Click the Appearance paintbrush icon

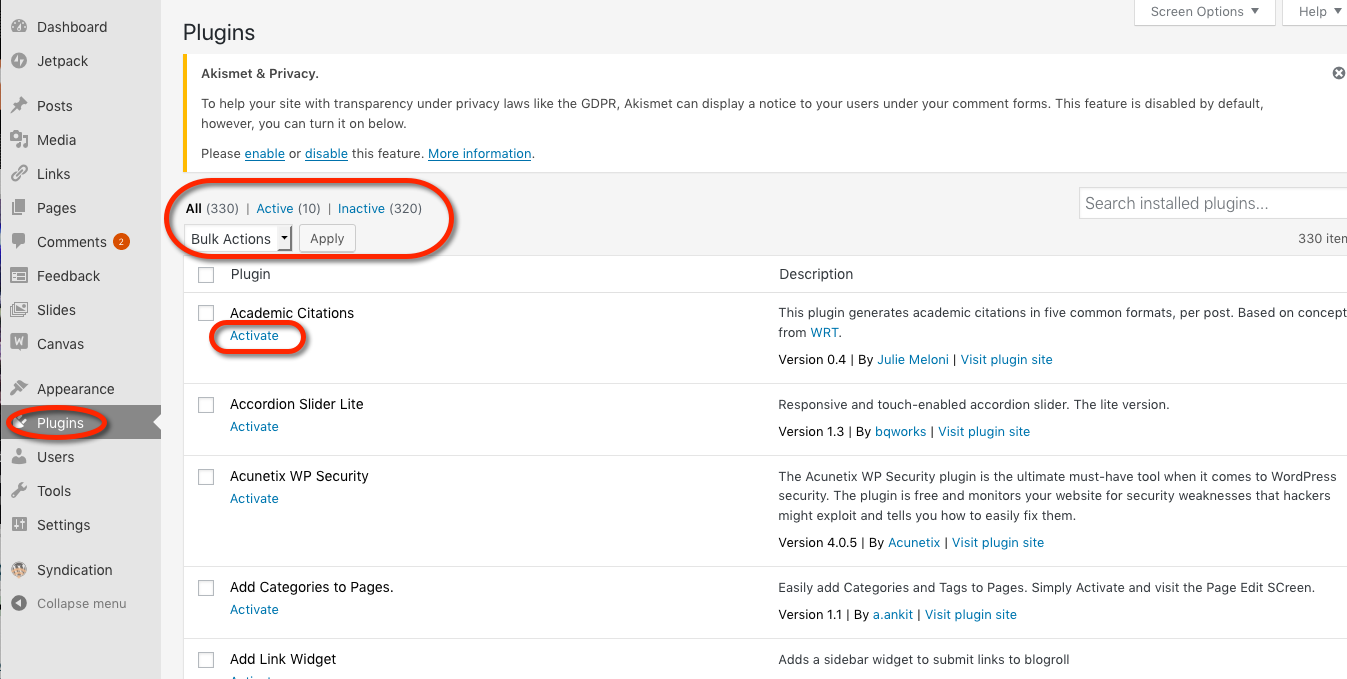19,389
